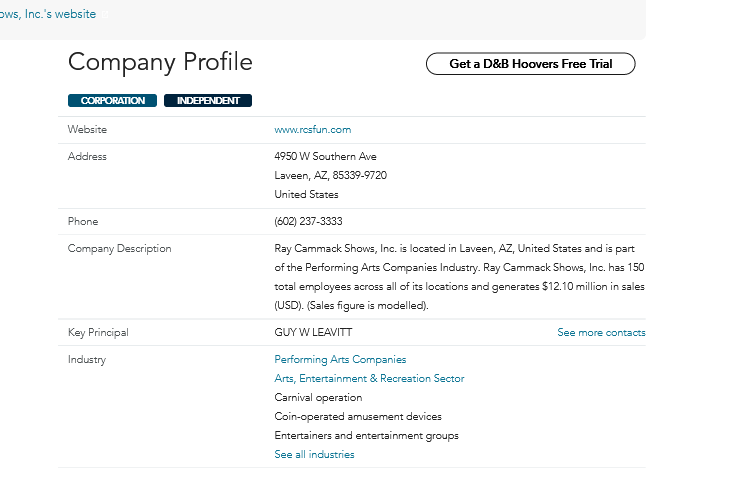Select the CORPORATION badge
The image size is (734, 490).
(112, 101)
